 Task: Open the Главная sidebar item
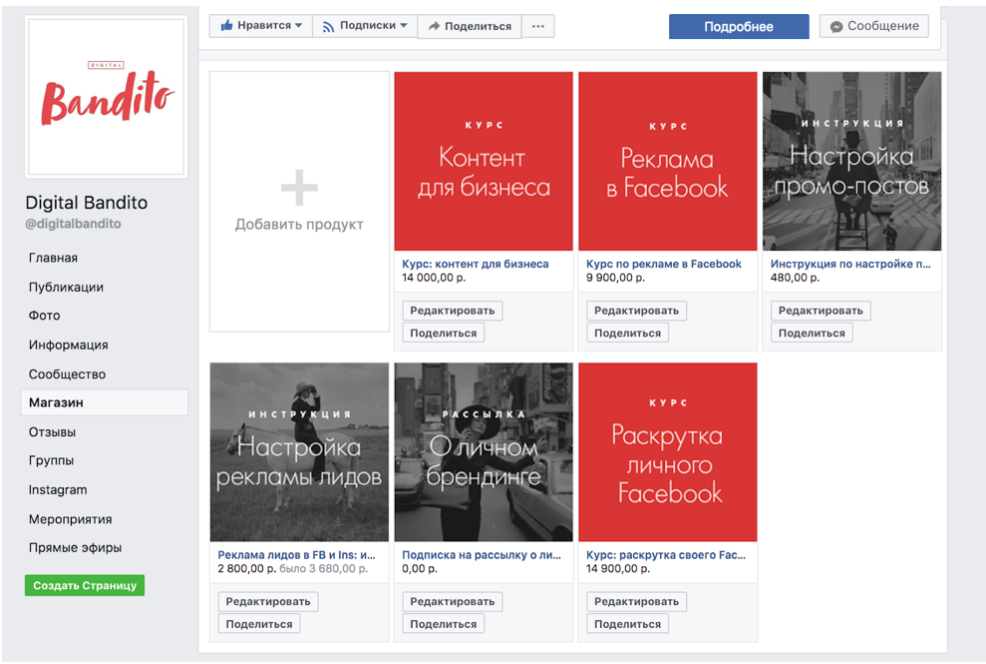click(x=53, y=258)
